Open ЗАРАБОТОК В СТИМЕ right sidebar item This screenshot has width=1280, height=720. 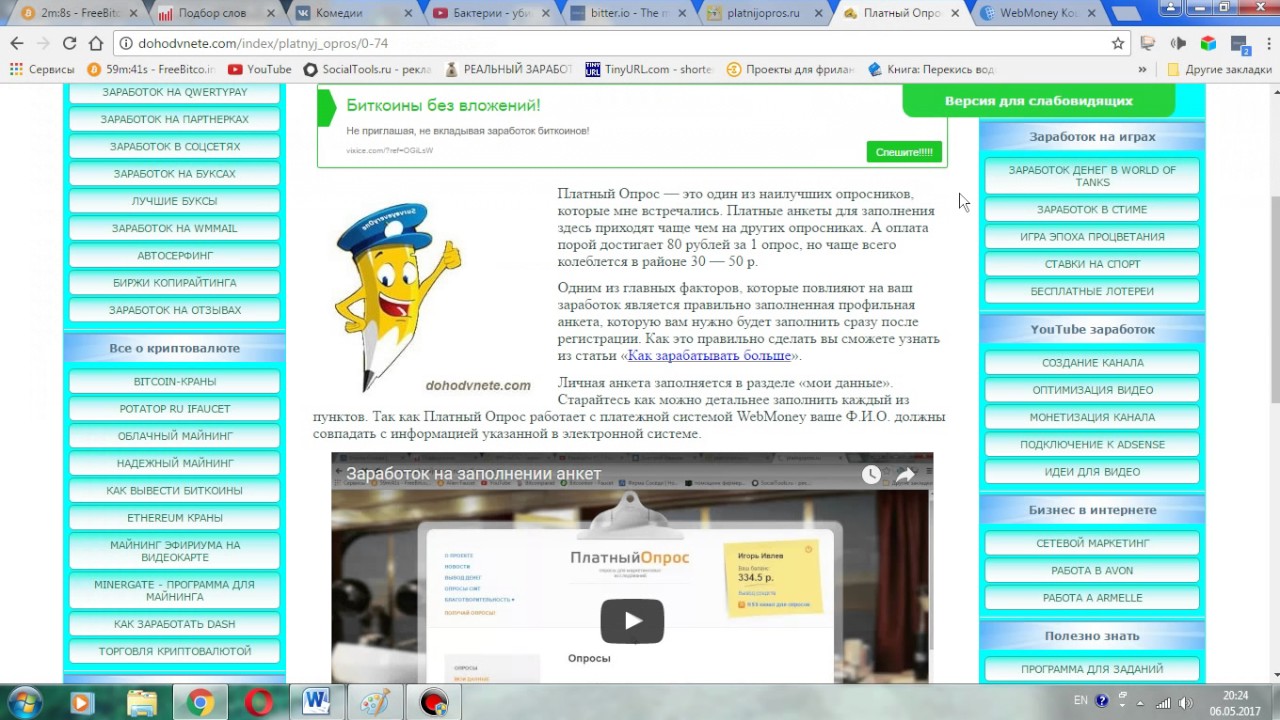[x=1092, y=210]
